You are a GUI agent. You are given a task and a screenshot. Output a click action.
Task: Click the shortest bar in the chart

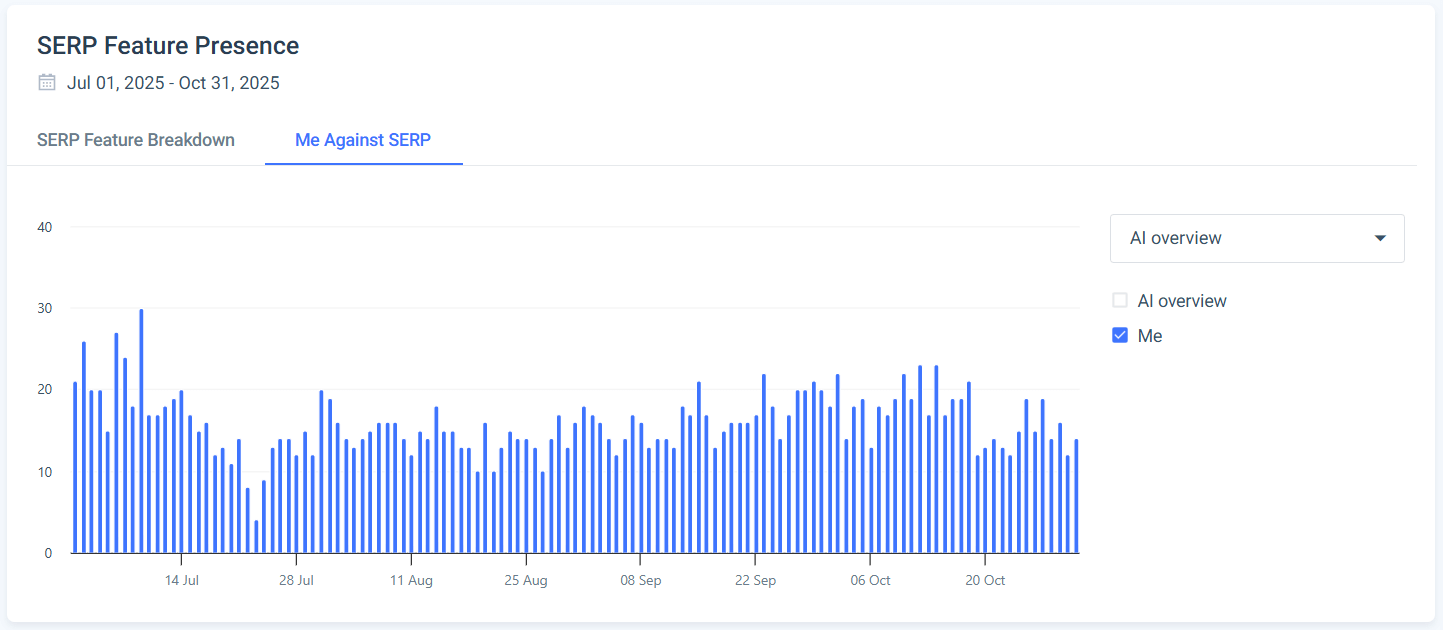click(256, 537)
